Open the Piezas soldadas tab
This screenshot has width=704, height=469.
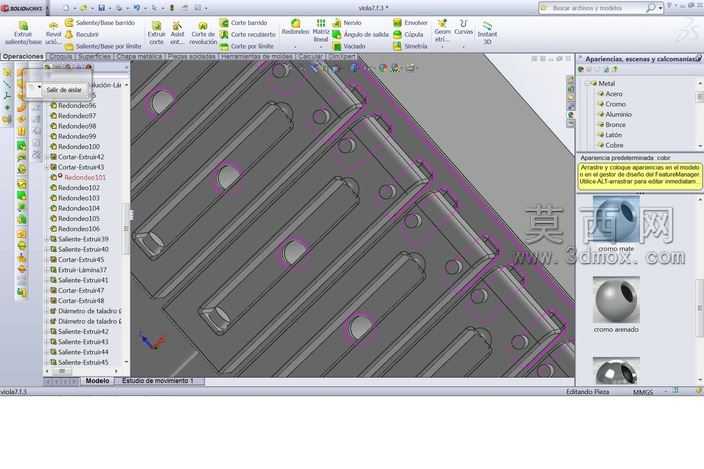coord(192,57)
